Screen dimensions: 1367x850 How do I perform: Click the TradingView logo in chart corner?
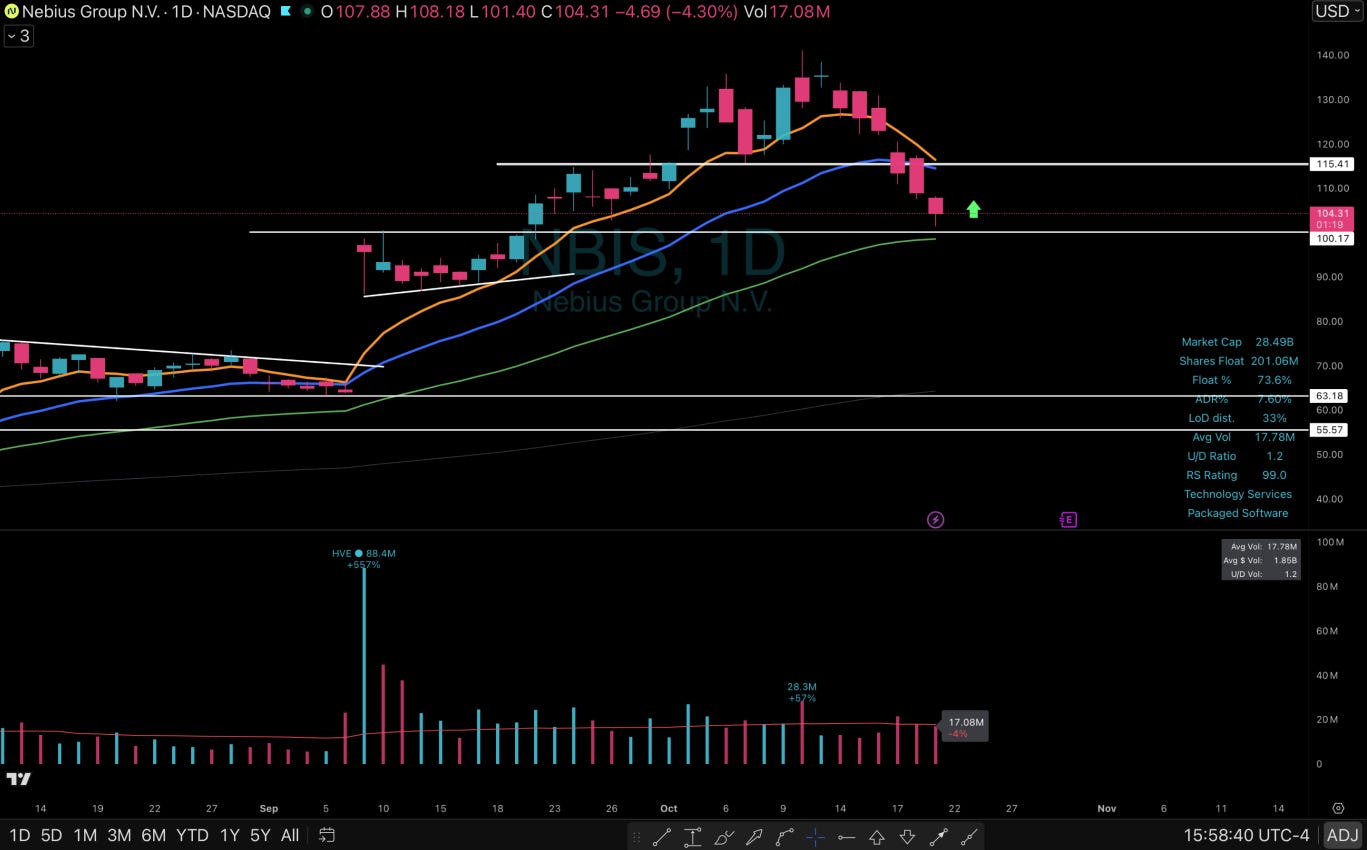coord(18,778)
